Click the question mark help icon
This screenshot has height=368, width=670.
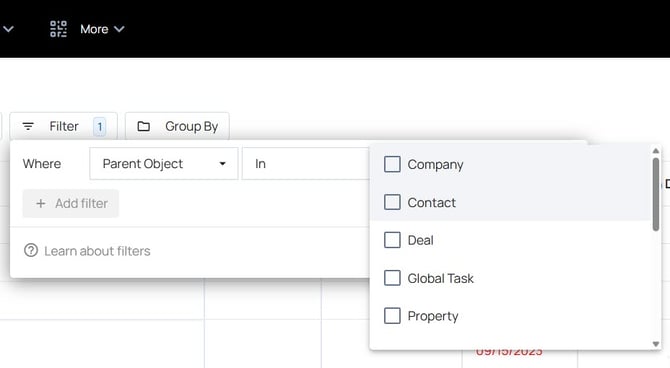31,250
